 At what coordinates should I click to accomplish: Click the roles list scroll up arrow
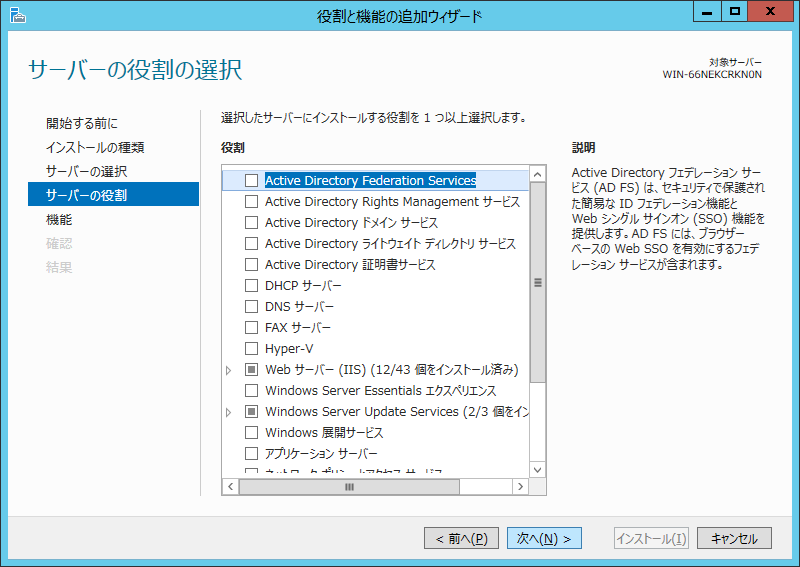(538, 174)
